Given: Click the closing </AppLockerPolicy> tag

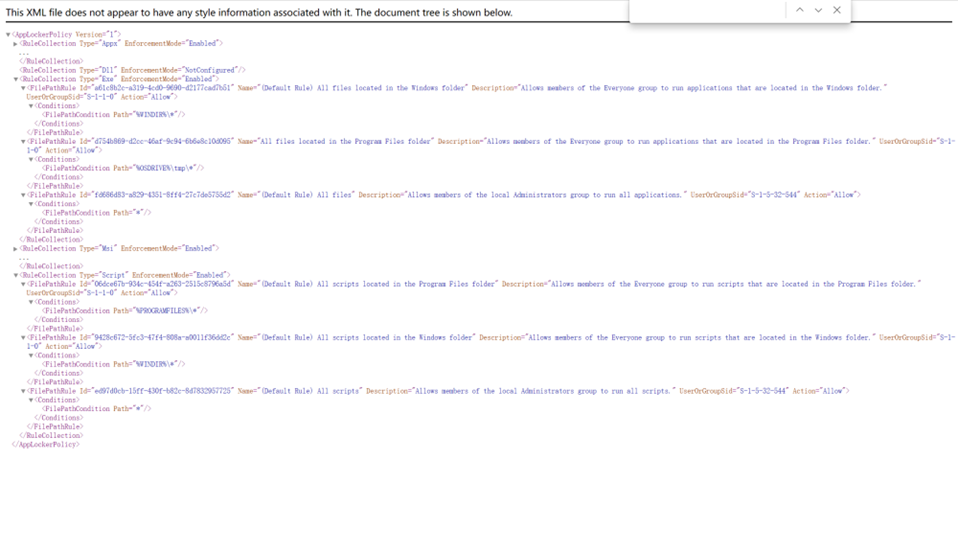Looking at the screenshot, I should point(46,445).
